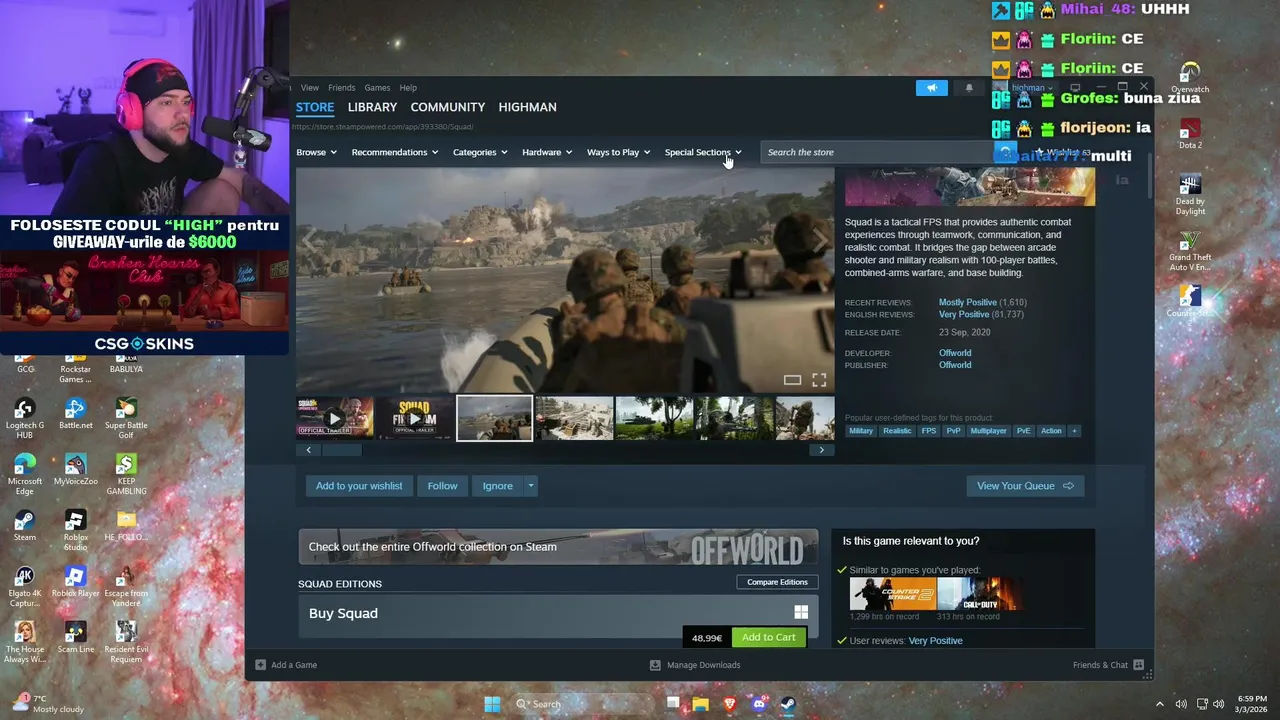
Task: Open Microsoft Edge desktop shortcut
Action: 25,474
